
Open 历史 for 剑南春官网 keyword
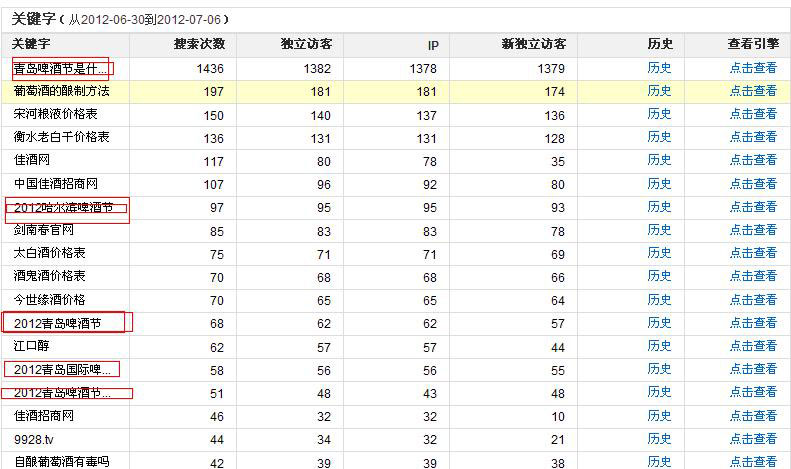point(659,230)
